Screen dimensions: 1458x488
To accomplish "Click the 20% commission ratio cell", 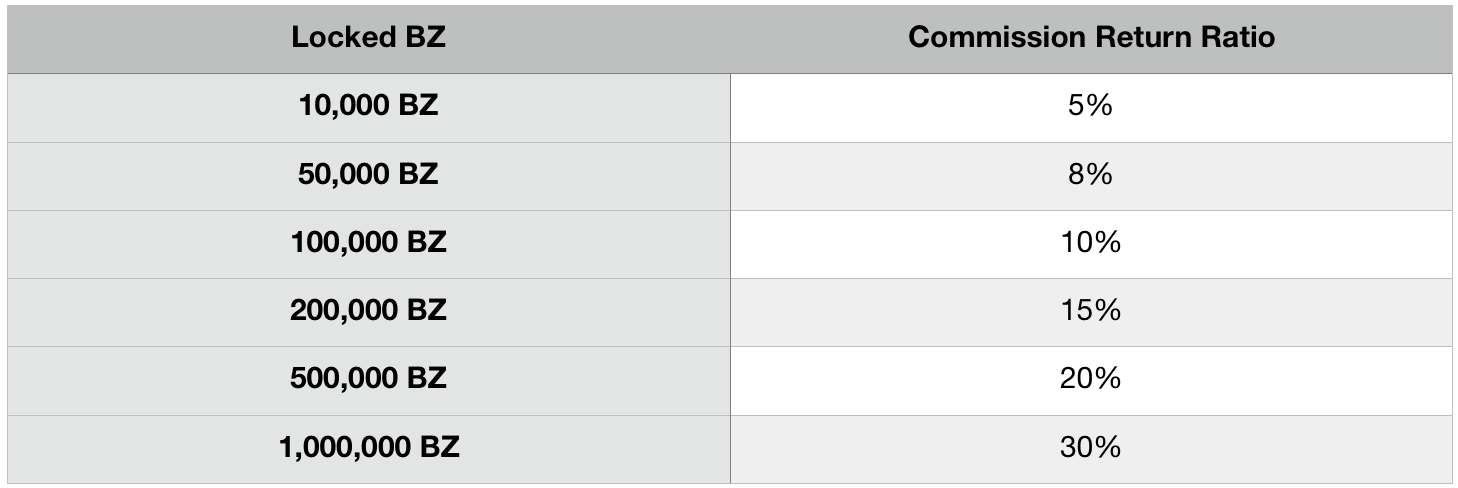I will coord(1091,378).
